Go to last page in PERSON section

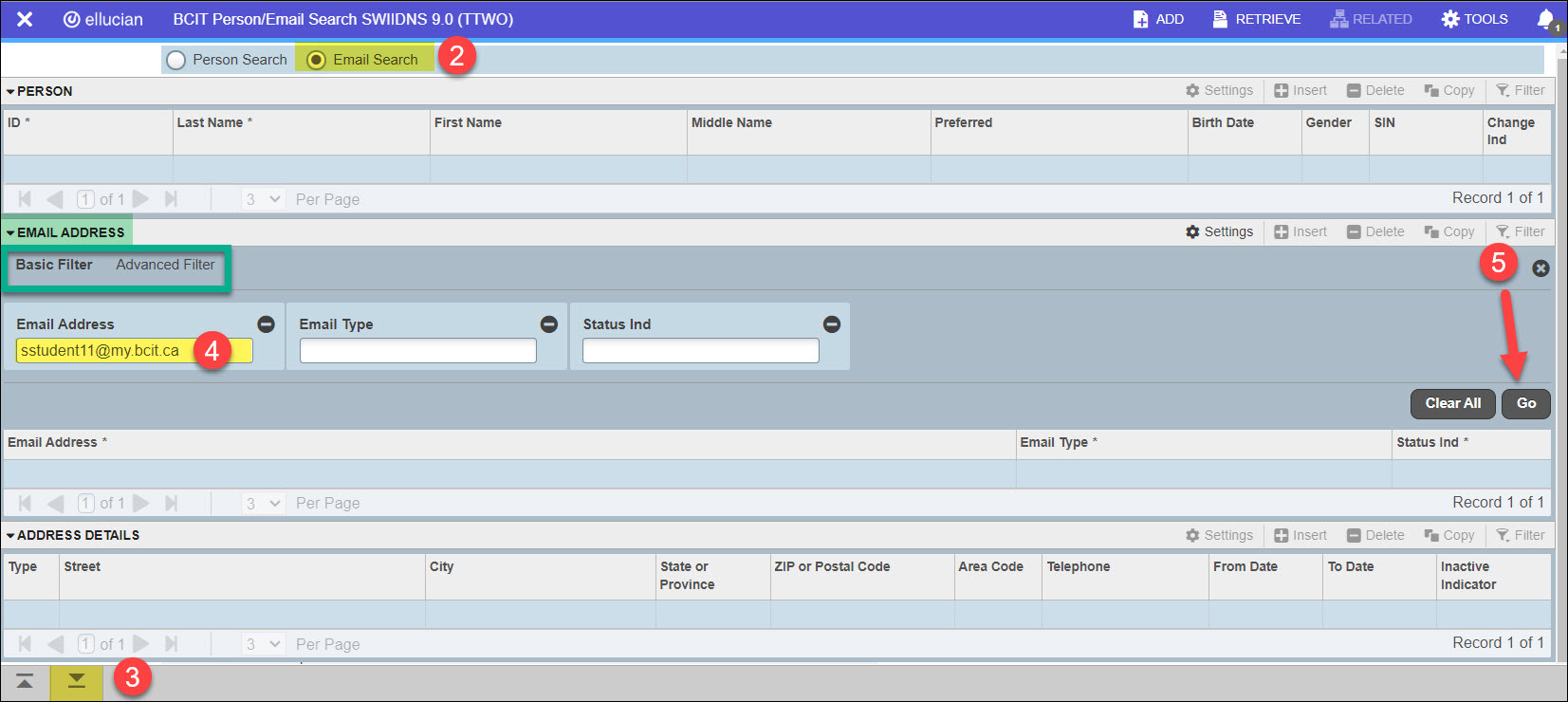click(x=171, y=199)
